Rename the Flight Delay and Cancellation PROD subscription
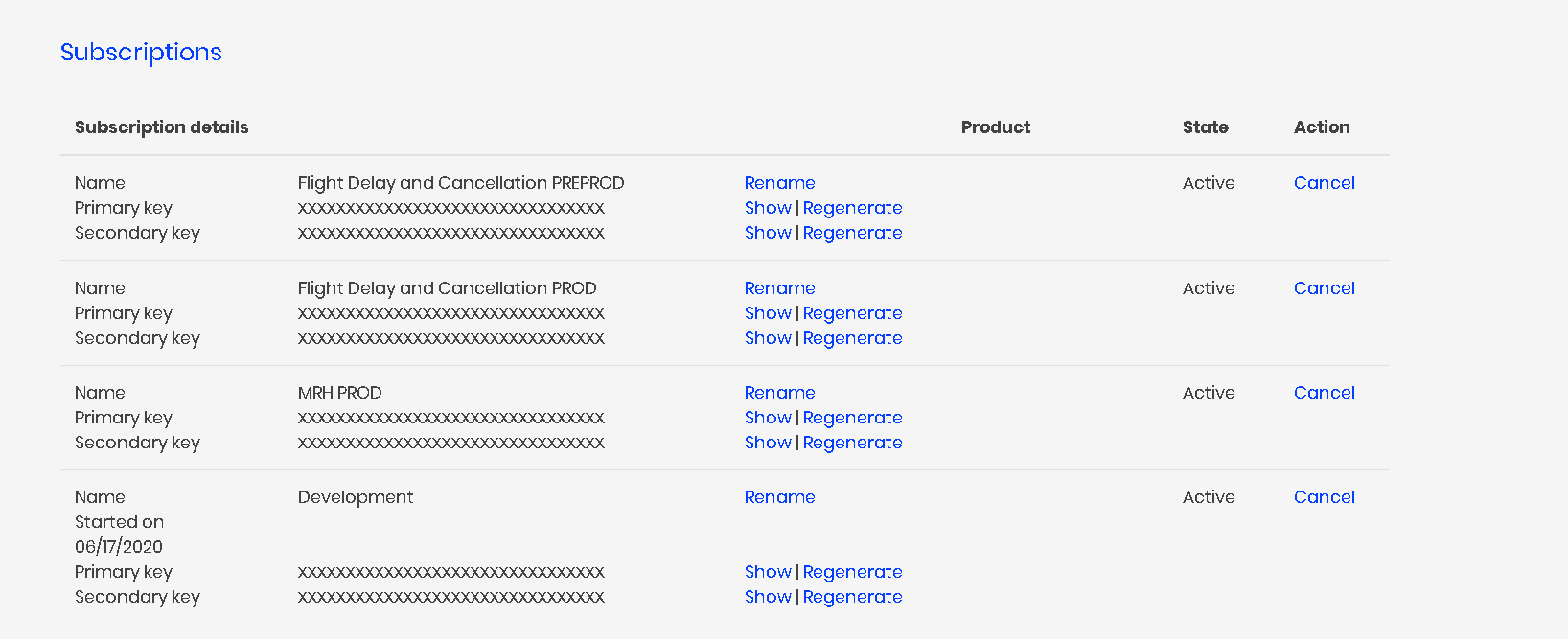The height and width of the screenshot is (639, 1568). (779, 288)
